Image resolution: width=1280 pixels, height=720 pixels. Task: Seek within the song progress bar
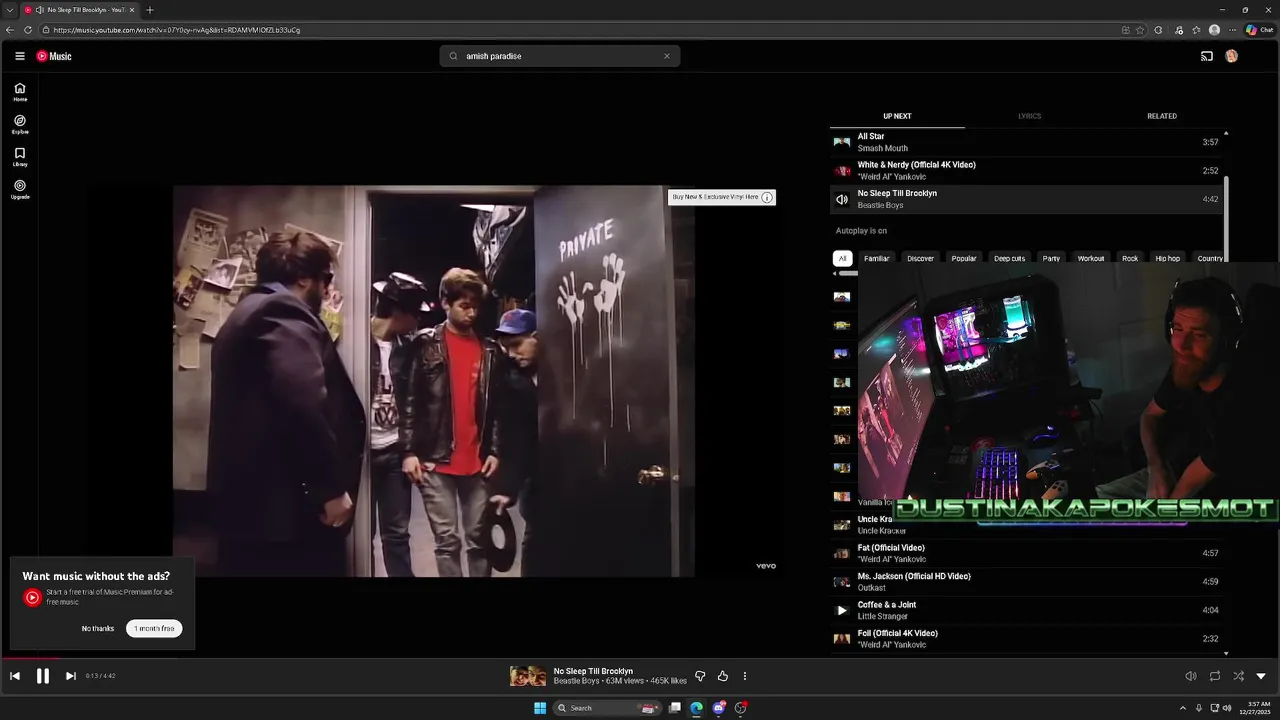[640, 658]
